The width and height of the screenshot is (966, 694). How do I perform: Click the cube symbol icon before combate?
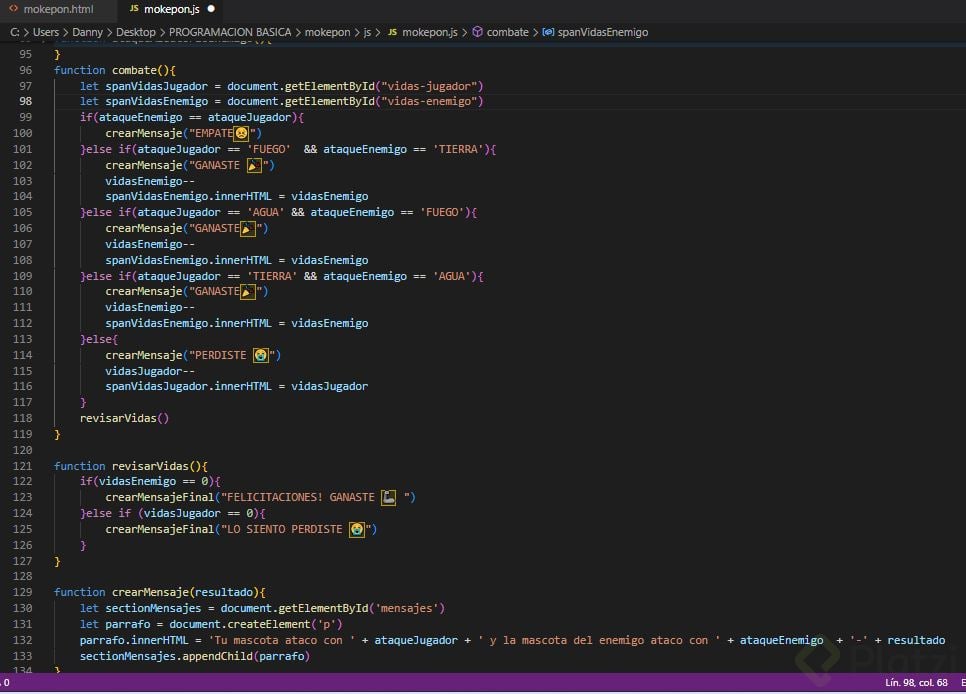pyautogui.click(x=477, y=32)
